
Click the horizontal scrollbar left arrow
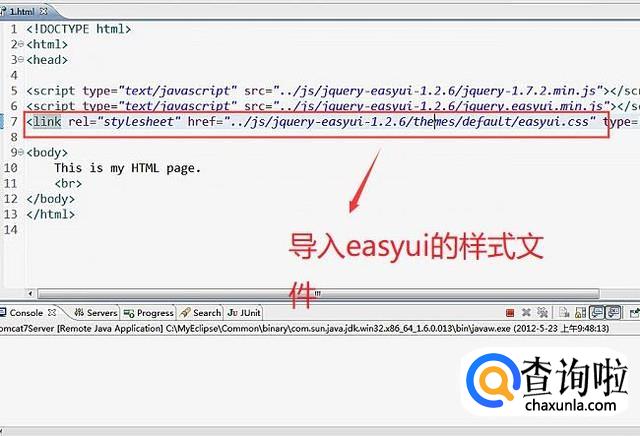(x=31, y=293)
